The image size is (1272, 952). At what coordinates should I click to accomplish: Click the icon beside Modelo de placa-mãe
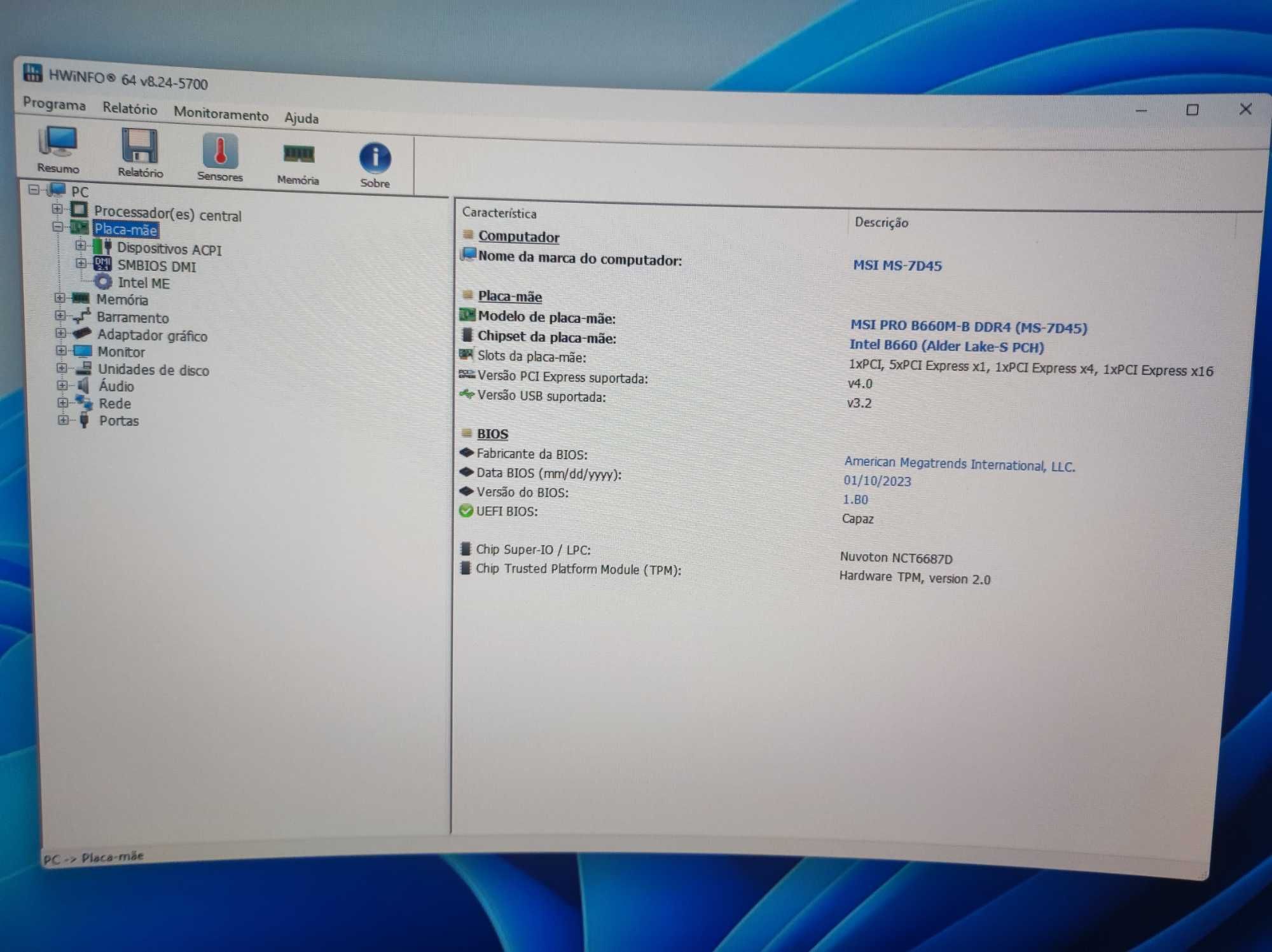467,315
